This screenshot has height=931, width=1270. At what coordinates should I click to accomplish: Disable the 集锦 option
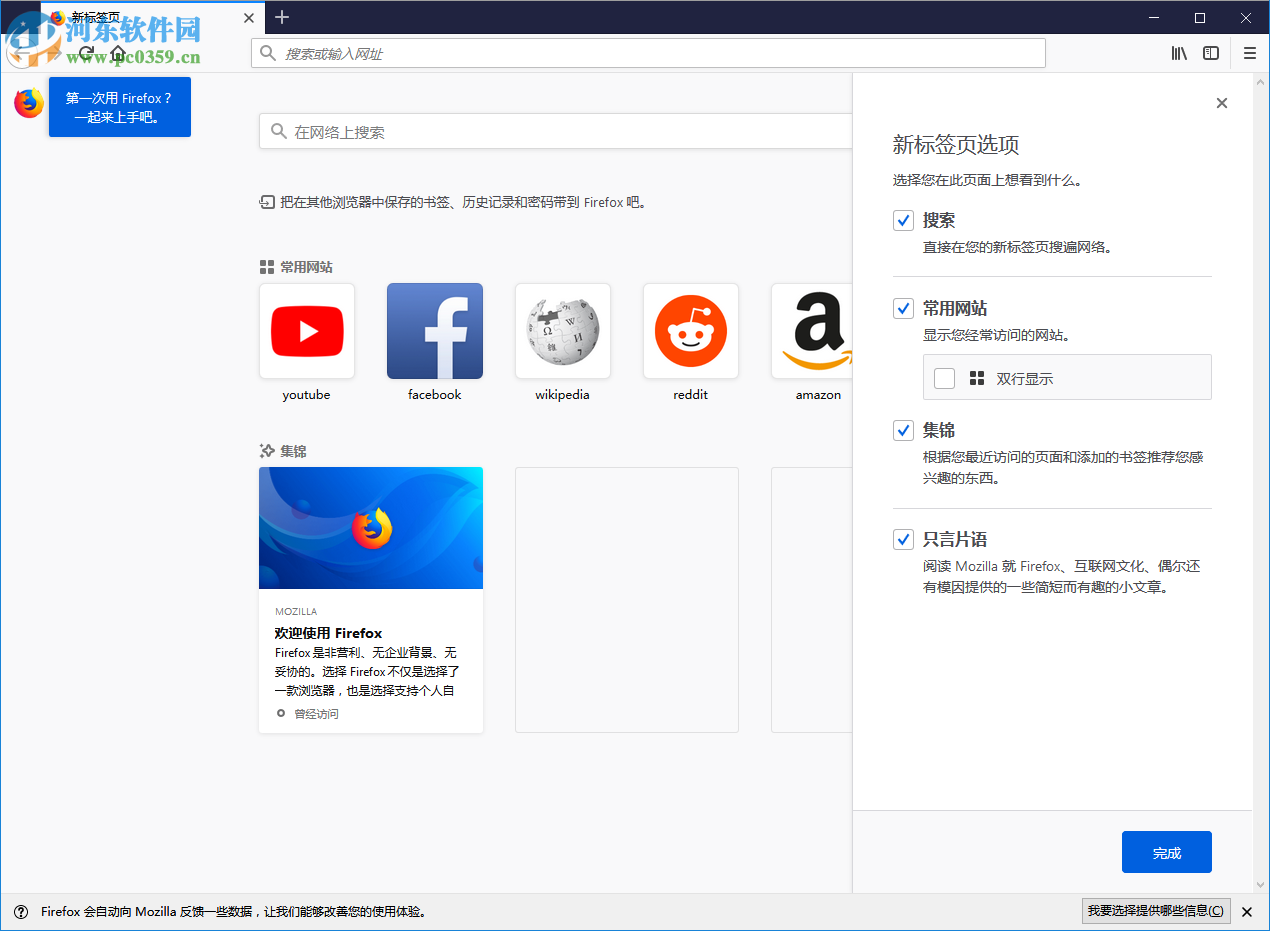[903, 430]
